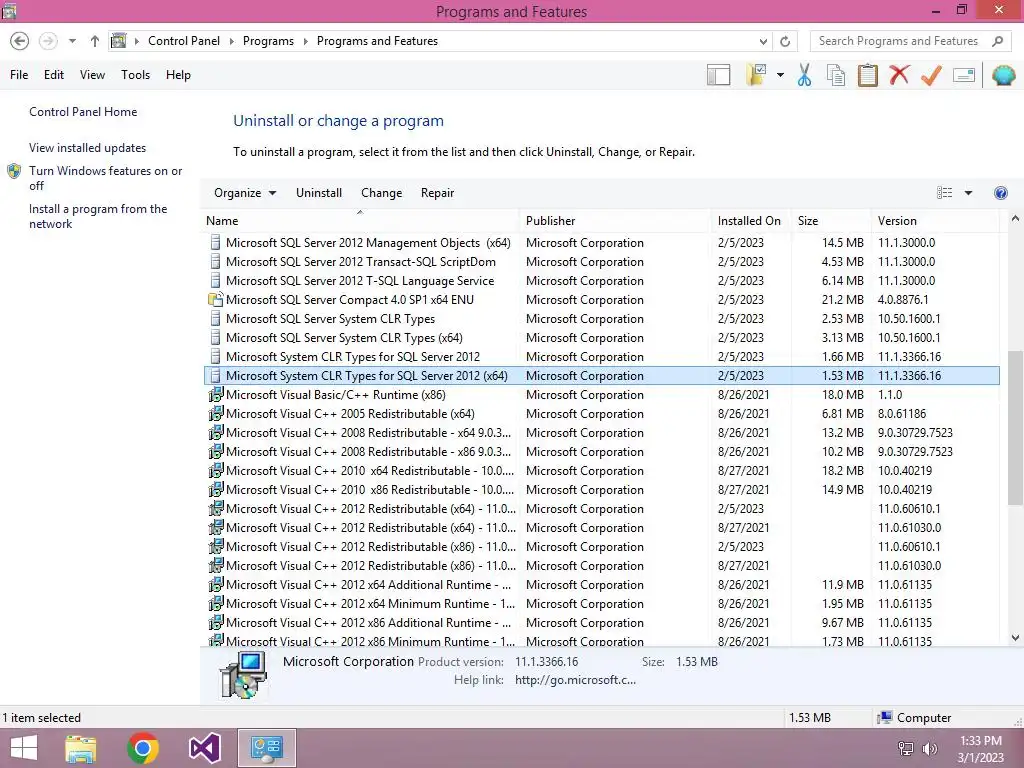Expand the chevron after Control Panel breadcrumb
Screen dimensions: 1024x768
(231, 41)
